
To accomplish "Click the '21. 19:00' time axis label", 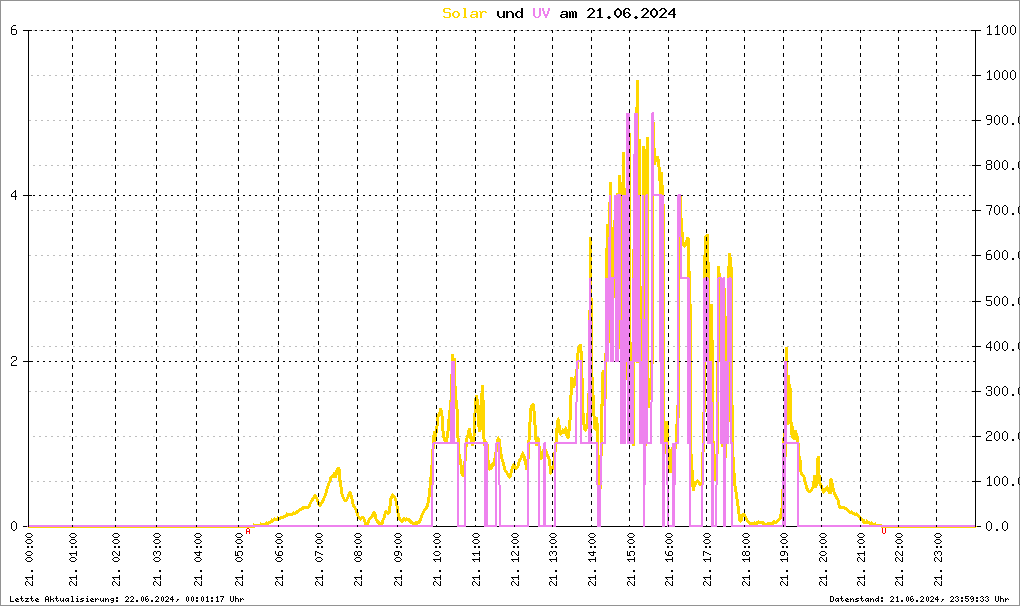I will 784,559.
